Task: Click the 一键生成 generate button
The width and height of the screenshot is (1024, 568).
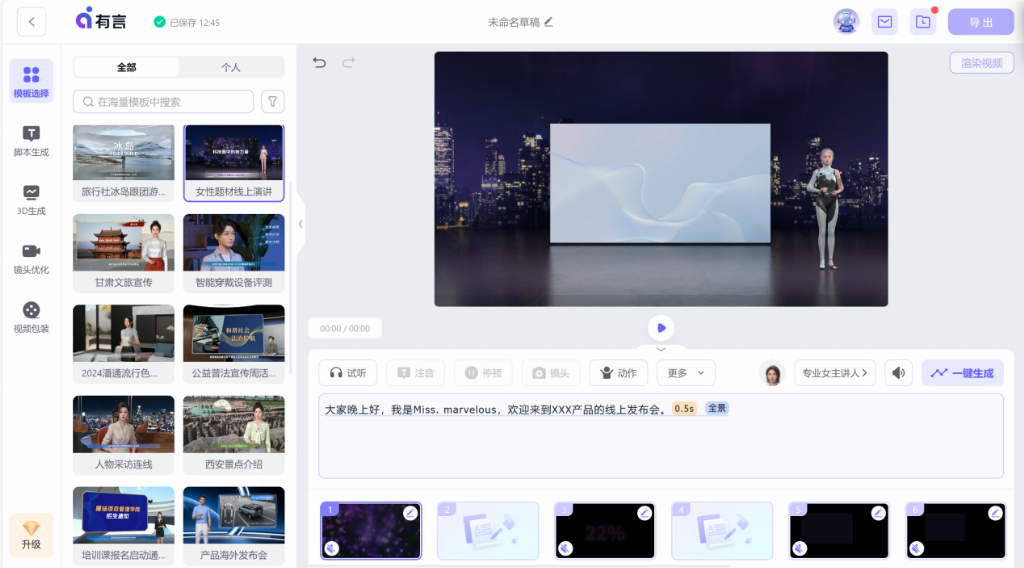Action: 962,373
